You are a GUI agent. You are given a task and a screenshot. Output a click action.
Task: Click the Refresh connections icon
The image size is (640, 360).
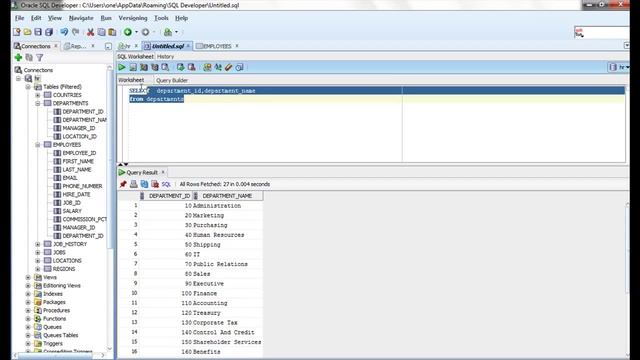[29, 58]
